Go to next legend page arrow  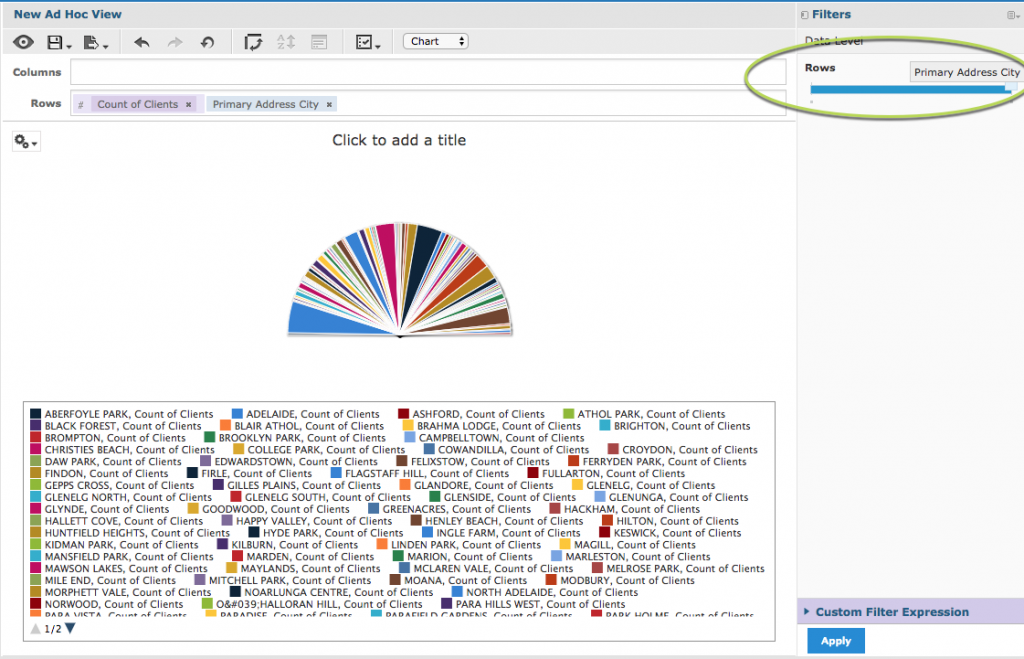pyautogui.click(x=70, y=629)
